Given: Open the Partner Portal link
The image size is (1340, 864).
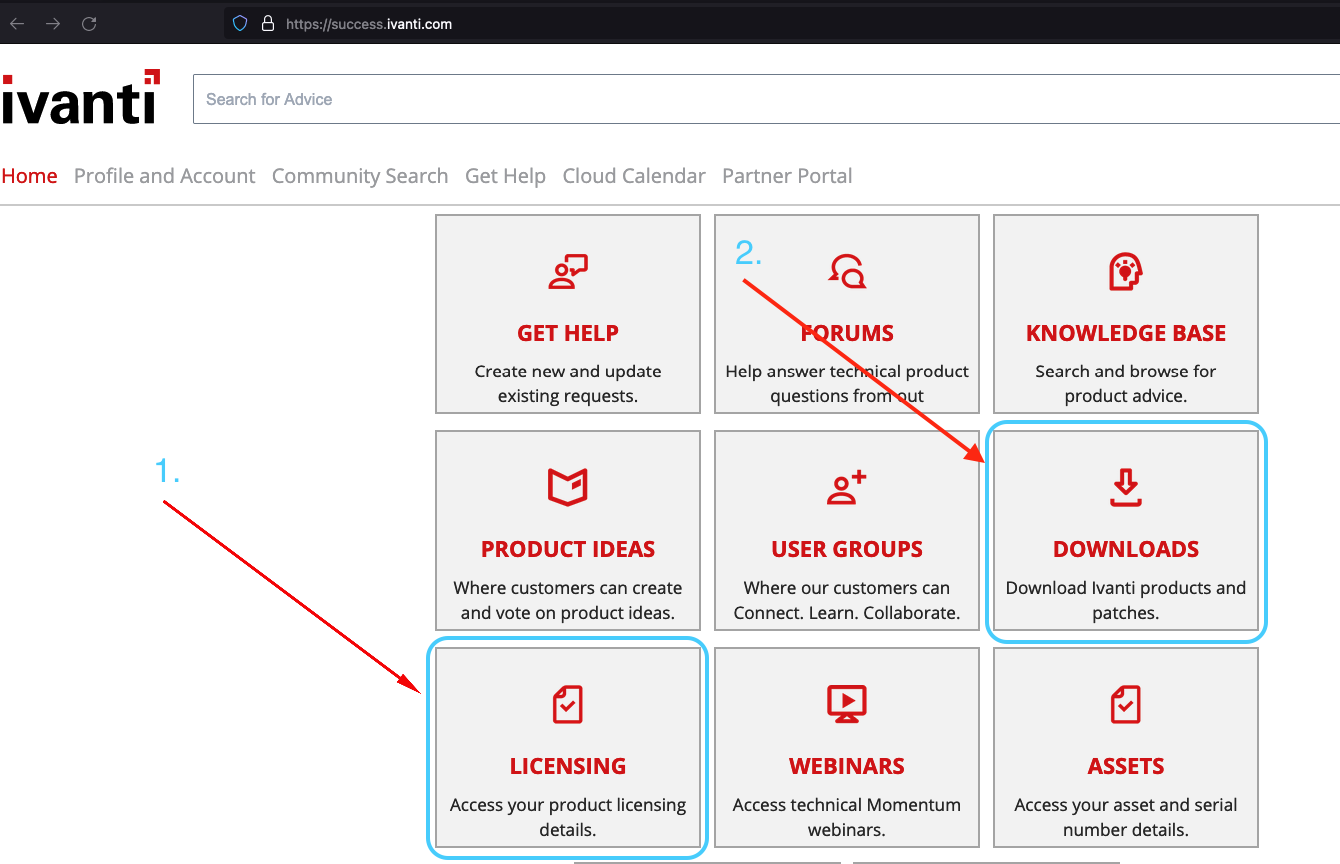Looking at the screenshot, I should 787,175.
